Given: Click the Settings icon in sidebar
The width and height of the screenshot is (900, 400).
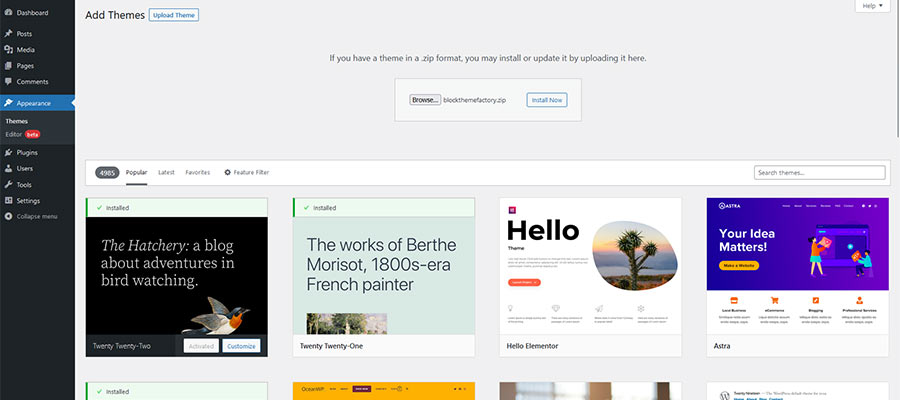Looking at the screenshot, I should pos(8,201).
